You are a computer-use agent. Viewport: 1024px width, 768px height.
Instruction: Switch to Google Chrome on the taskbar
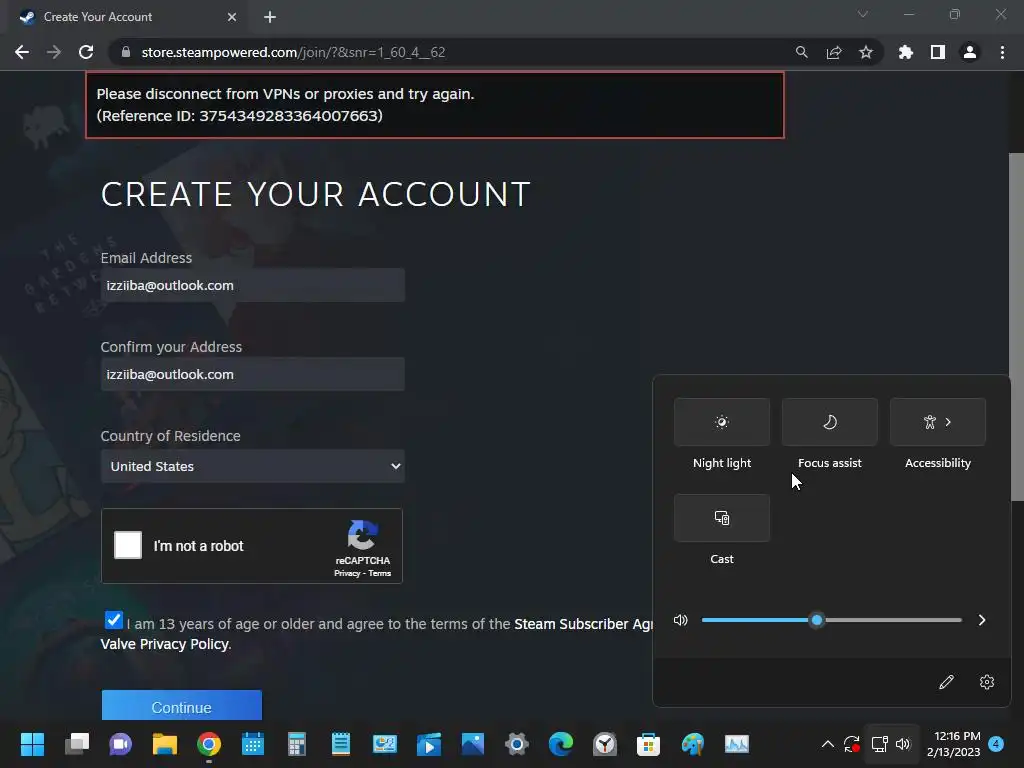[209, 744]
